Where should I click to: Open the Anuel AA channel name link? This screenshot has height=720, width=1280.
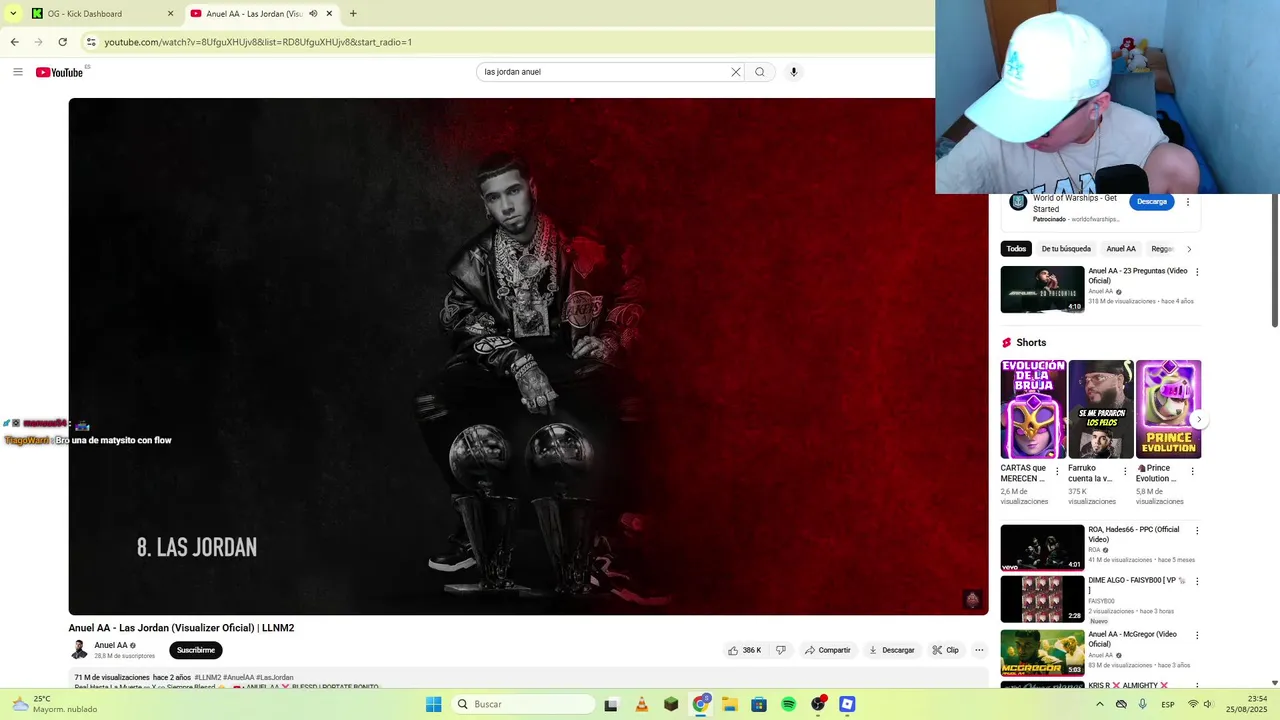click(x=110, y=646)
